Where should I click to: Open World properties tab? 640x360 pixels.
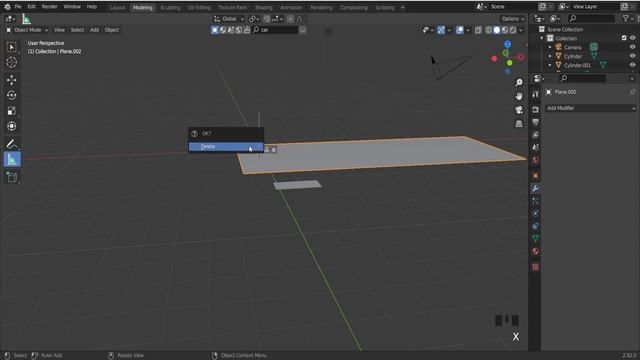tap(536, 160)
